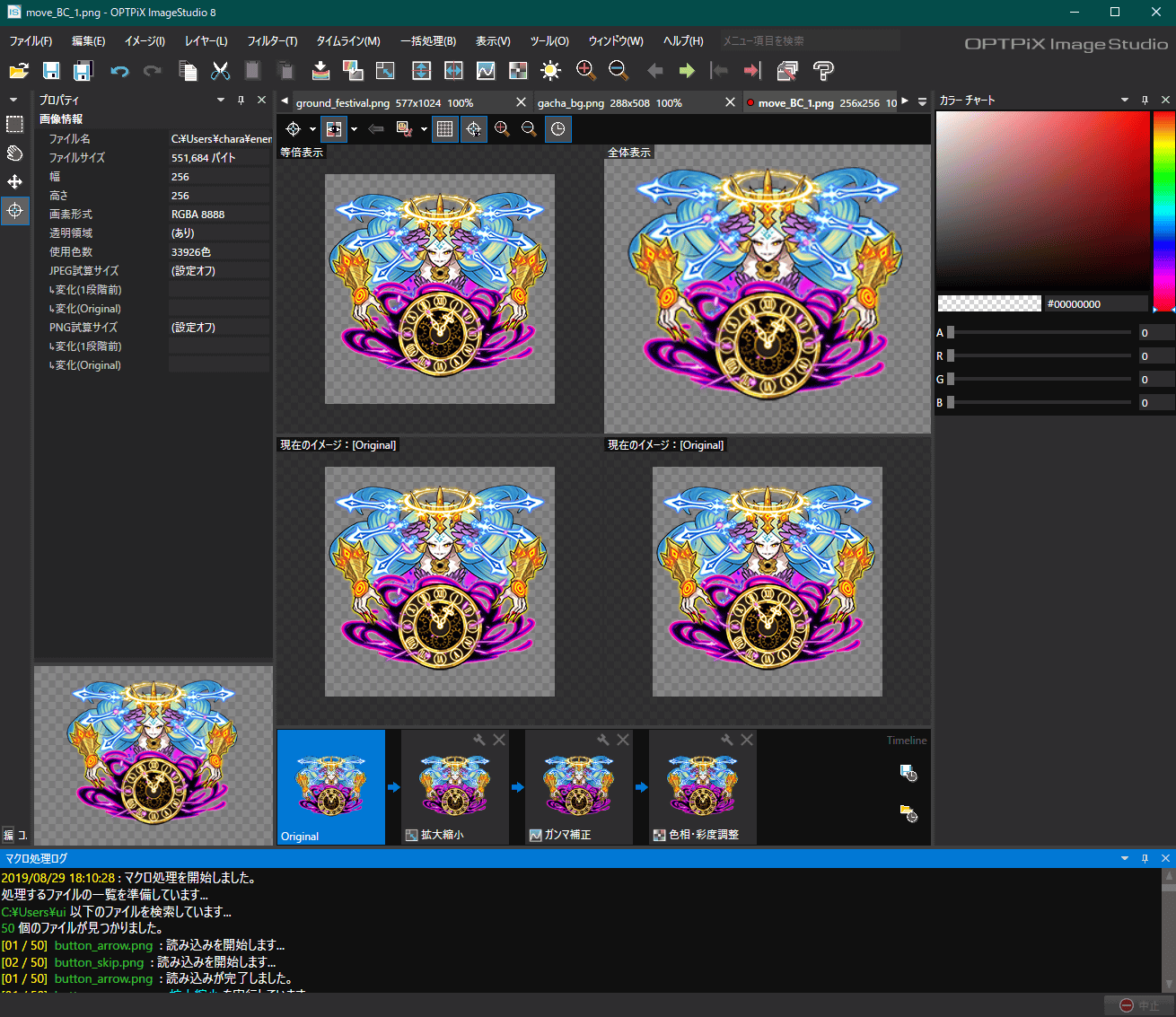Viewport: 1176px width, 1017px height.
Task: Pin the 色相･彩度調整 timeline step
Action: [x=727, y=740]
